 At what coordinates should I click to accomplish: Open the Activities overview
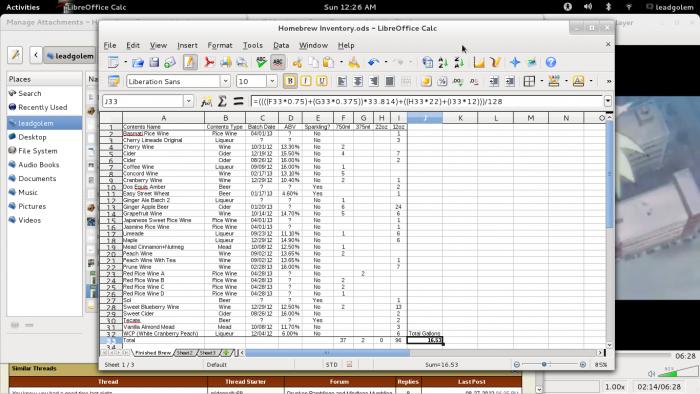tap(23, 7)
